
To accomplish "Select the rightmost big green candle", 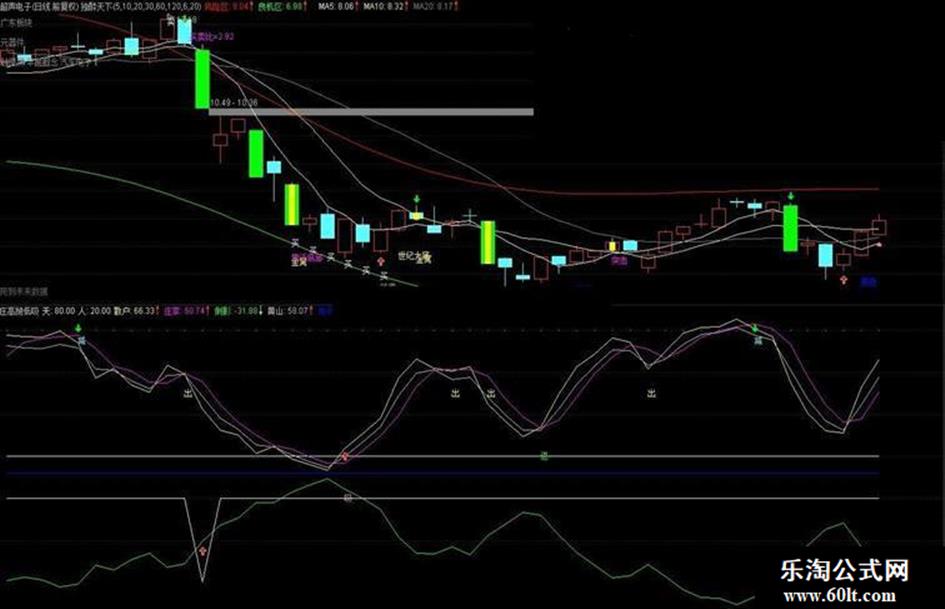I will coord(790,229).
